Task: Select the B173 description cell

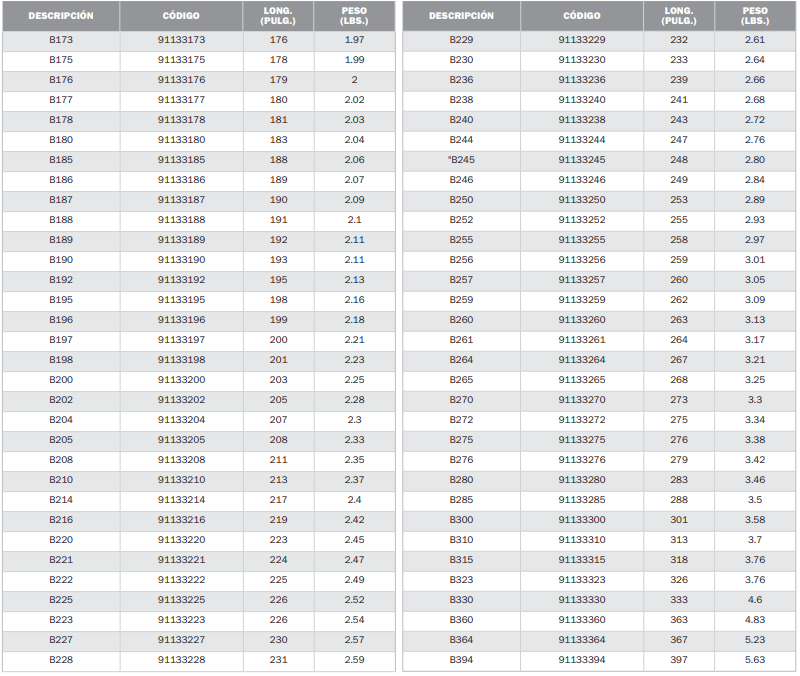Action: (x=61, y=40)
